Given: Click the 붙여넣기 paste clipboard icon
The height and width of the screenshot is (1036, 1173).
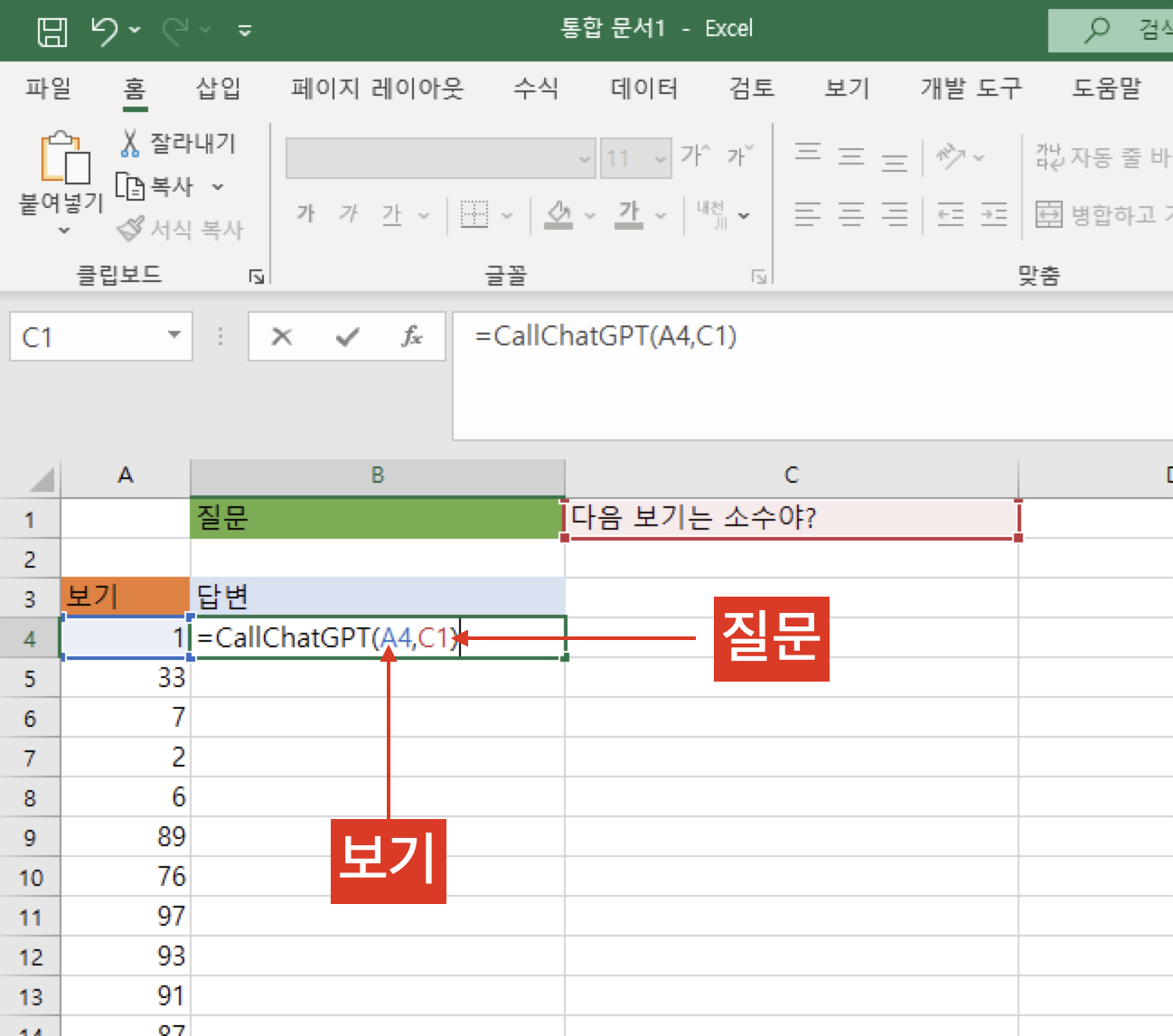Looking at the screenshot, I should click(x=64, y=157).
